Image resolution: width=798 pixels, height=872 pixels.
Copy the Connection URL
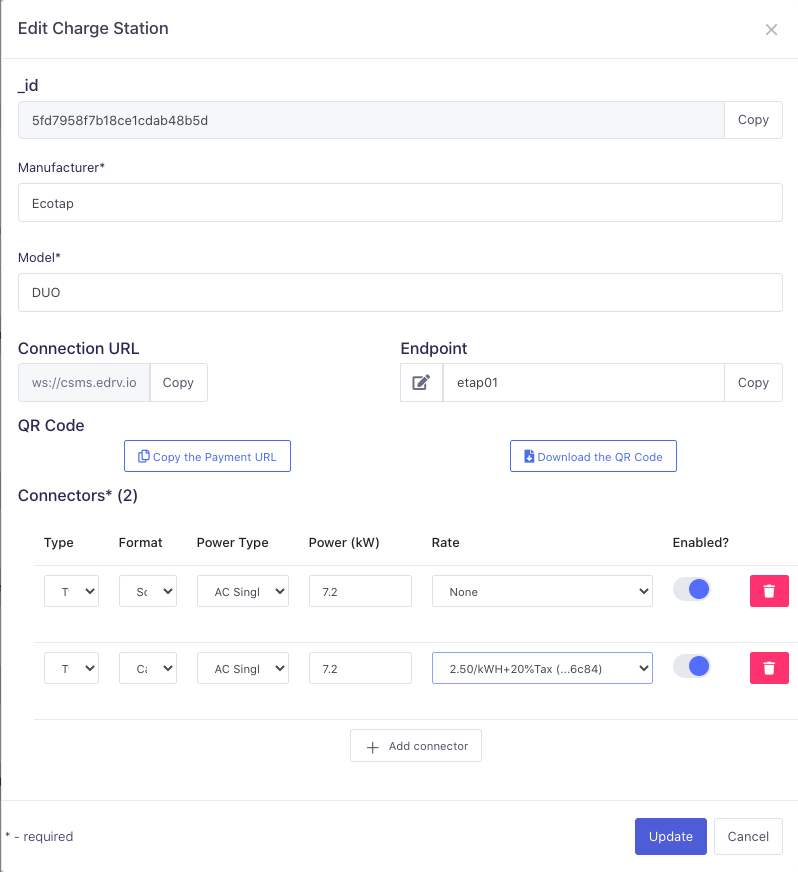[179, 383]
